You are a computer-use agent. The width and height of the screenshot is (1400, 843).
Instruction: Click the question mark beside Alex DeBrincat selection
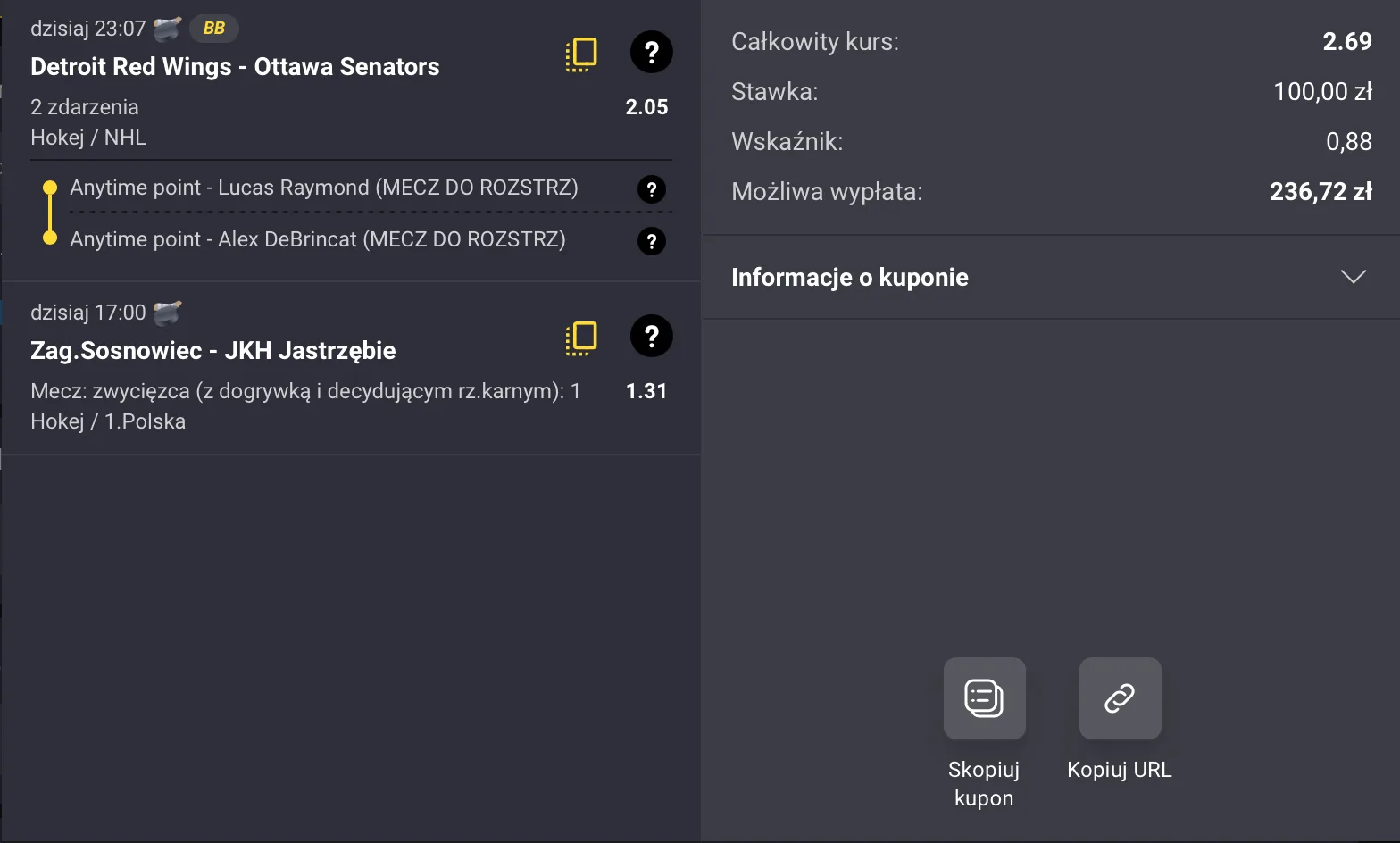tap(651, 240)
